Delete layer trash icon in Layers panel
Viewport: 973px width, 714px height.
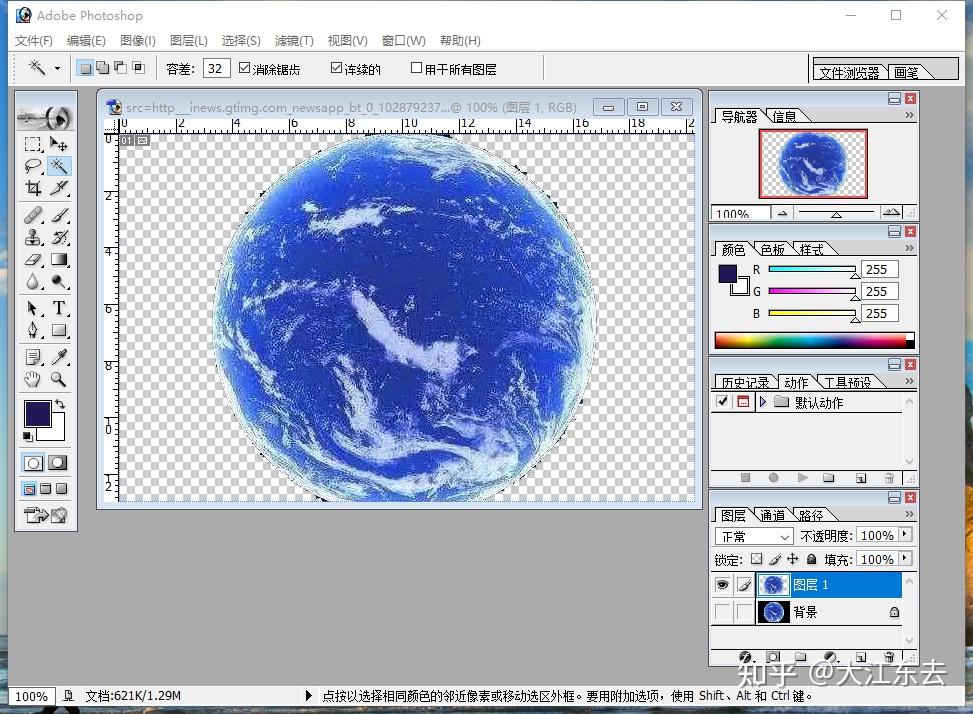(889, 656)
